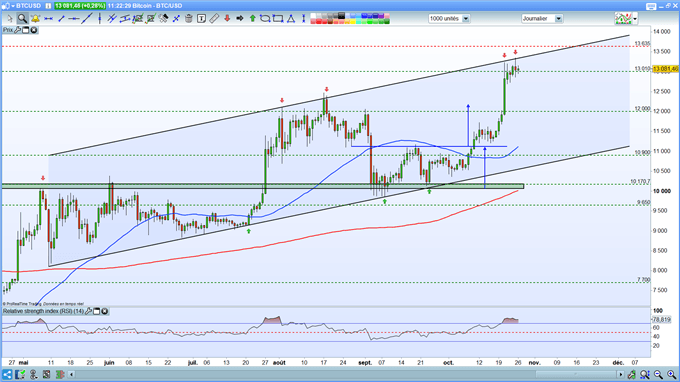The width and height of the screenshot is (680, 382).
Task: Click the zoom out magnifier bottom right
Action: click(659, 374)
